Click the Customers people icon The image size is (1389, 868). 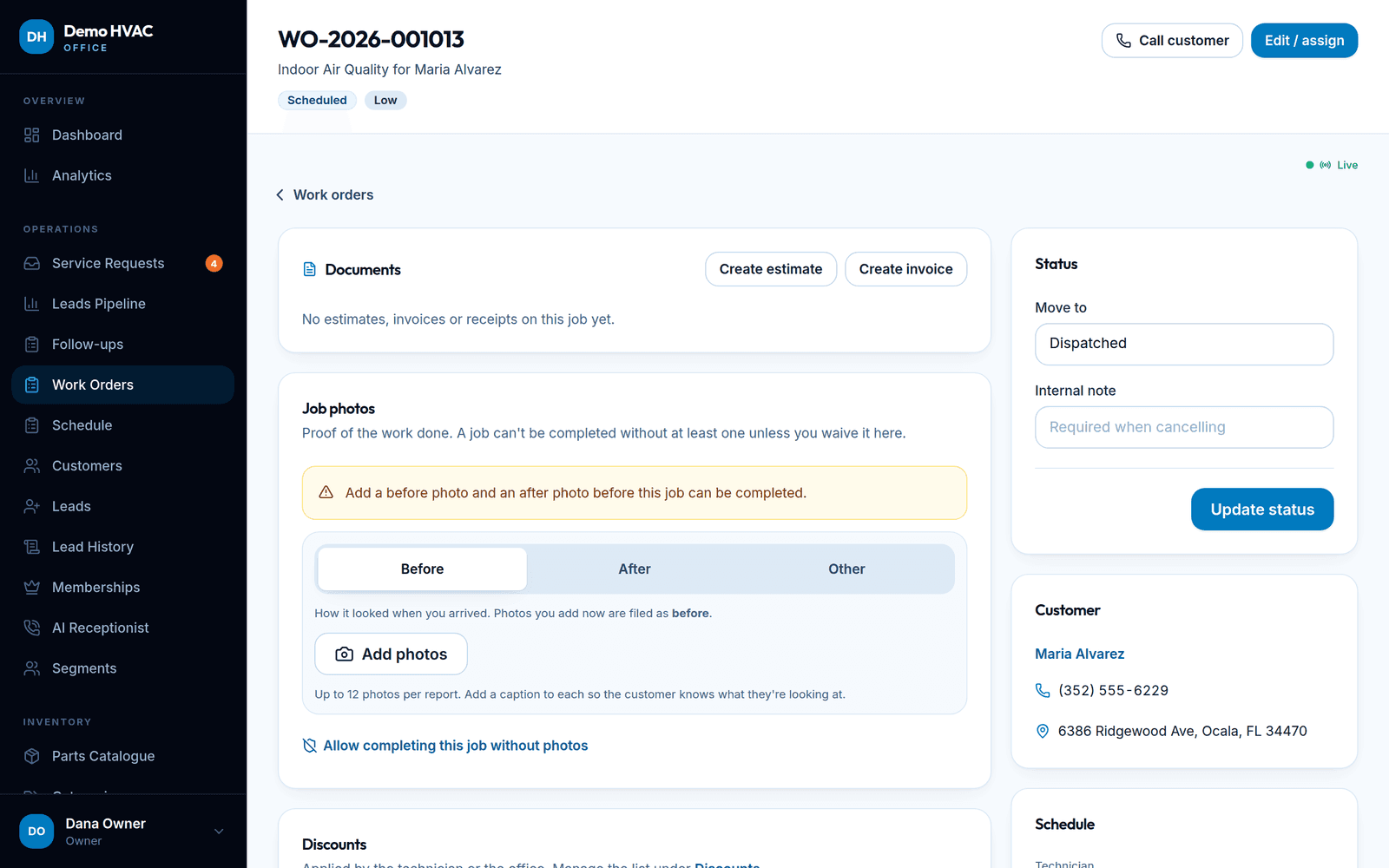pos(32,466)
